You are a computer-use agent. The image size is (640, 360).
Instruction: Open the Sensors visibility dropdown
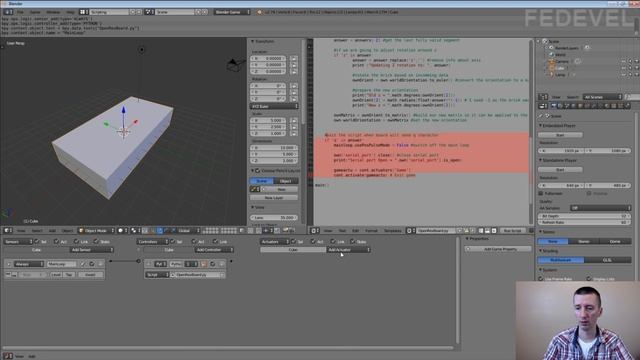pyautogui.click(x=18, y=242)
